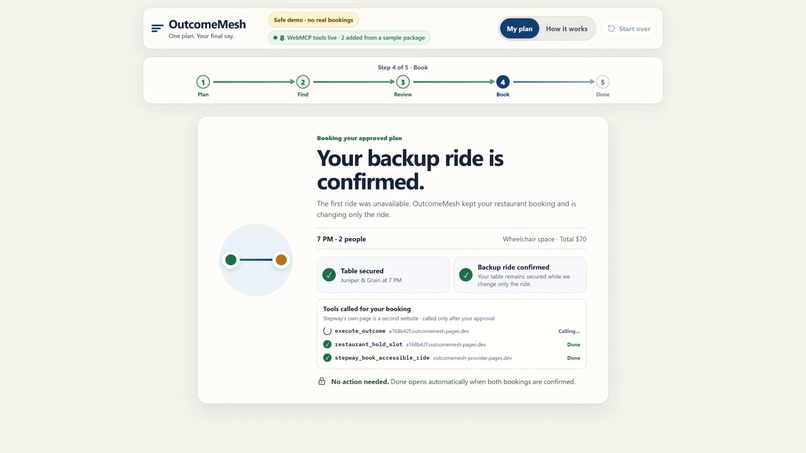The image size is (806, 453).
Task: Select step 3 Review circle
Action: (x=402, y=82)
